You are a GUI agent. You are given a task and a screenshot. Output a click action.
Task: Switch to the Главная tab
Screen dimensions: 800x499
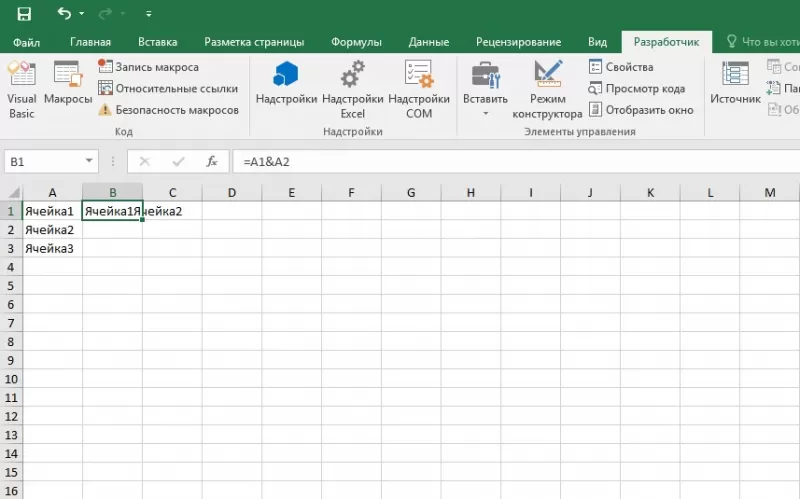click(x=90, y=42)
